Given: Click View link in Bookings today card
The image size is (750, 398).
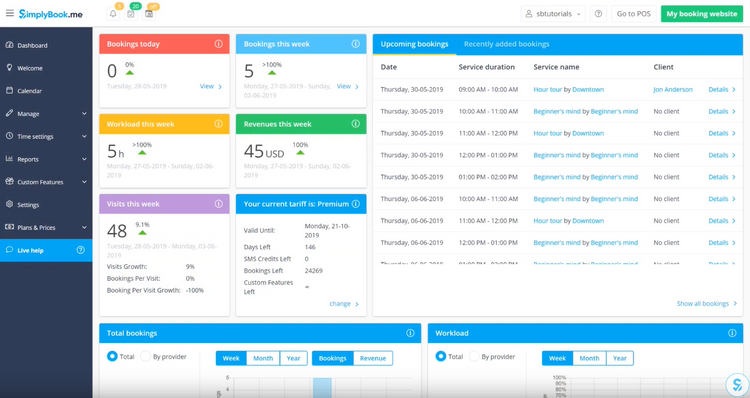Looking at the screenshot, I should (210, 87).
